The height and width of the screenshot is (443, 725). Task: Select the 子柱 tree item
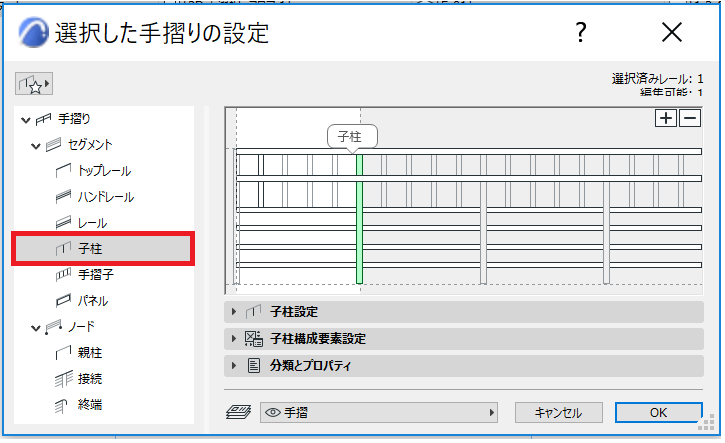(x=103, y=249)
